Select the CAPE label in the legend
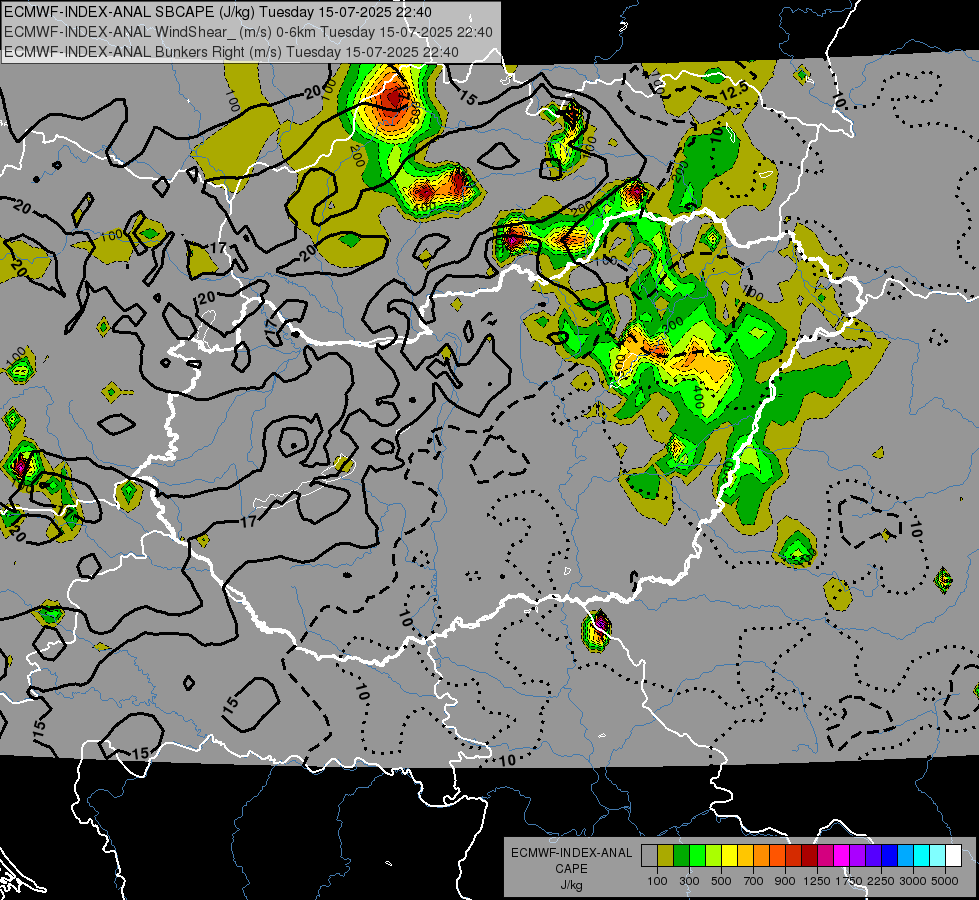Viewport: 979px width, 900px height. click(x=571, y=869)
